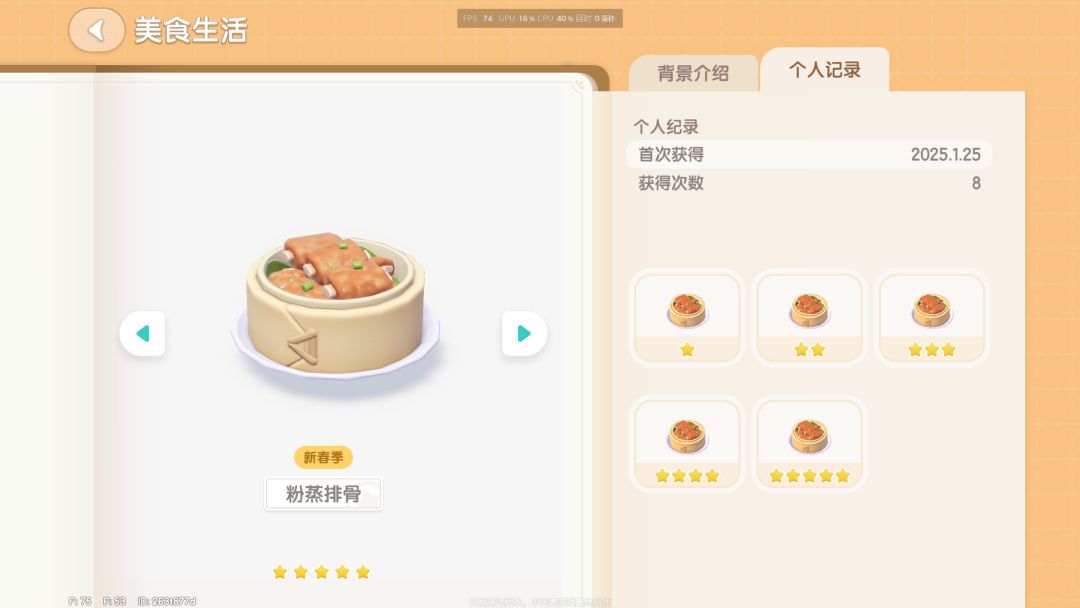Select the three-star 粉蒸排骨 card
Viewport: 1080px width, 608px height.
[932, 317]
